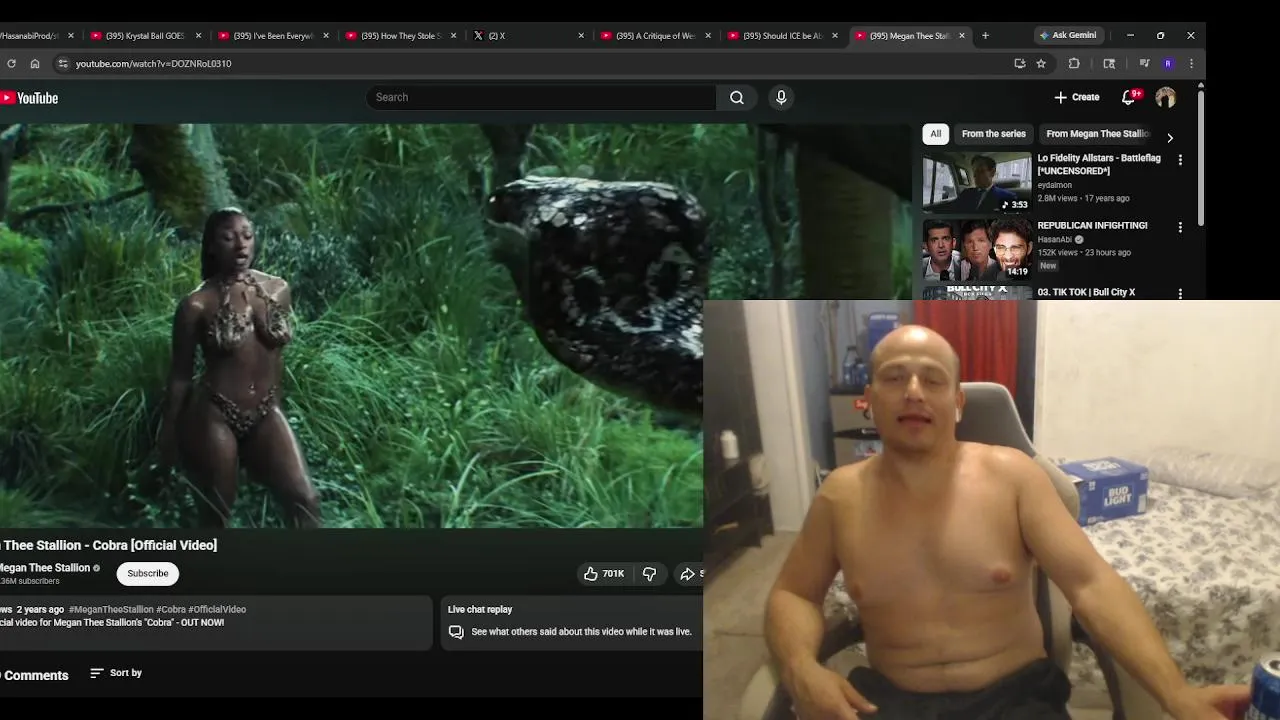Bookmark this page with star icon

coord(1041,63)
